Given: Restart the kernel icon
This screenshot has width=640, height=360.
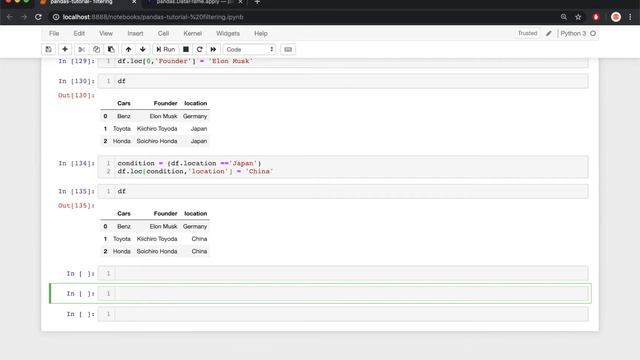Looking at the screenshot, I should [x=200, y=49].
